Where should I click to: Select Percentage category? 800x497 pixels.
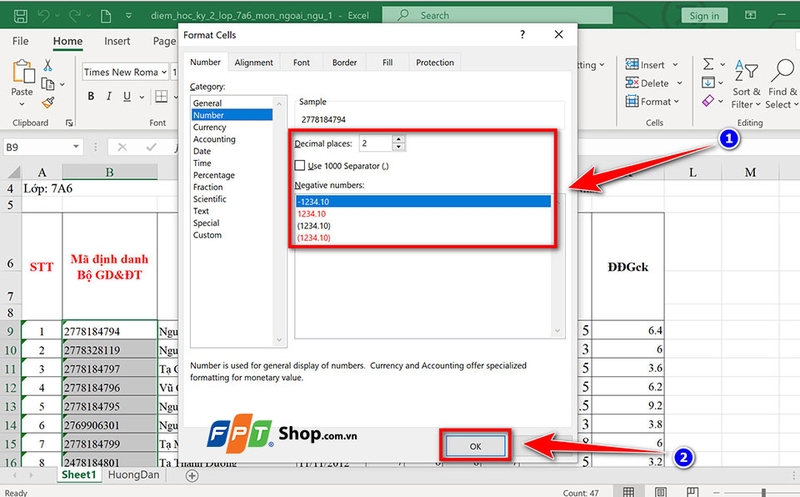pos(232,175)
